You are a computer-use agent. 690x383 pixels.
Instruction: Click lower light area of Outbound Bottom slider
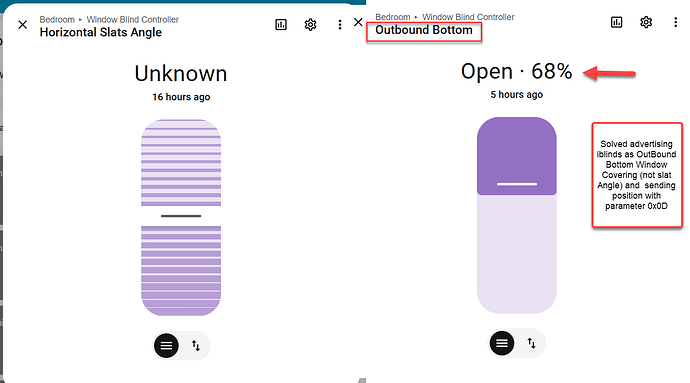[x=517, y=254]
